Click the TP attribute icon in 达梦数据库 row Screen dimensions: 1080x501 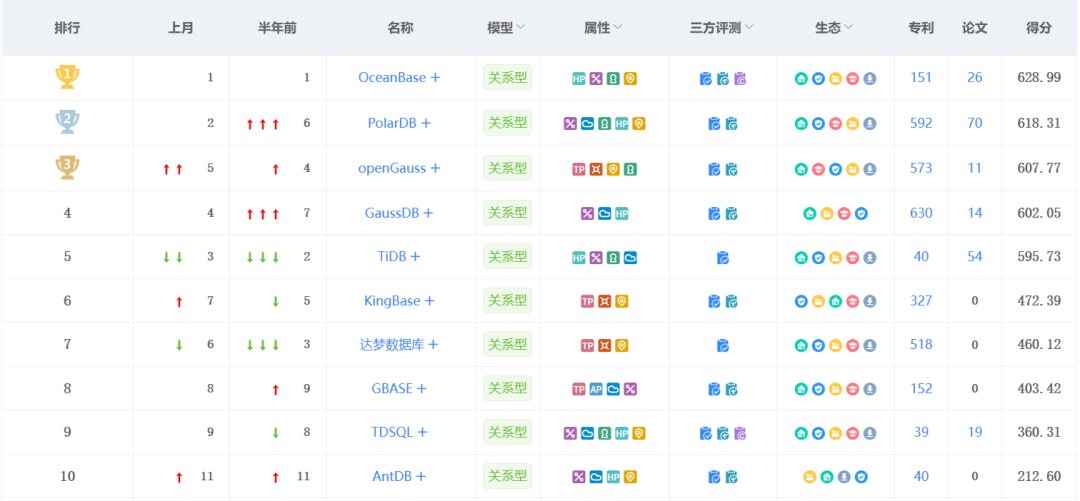587,345
